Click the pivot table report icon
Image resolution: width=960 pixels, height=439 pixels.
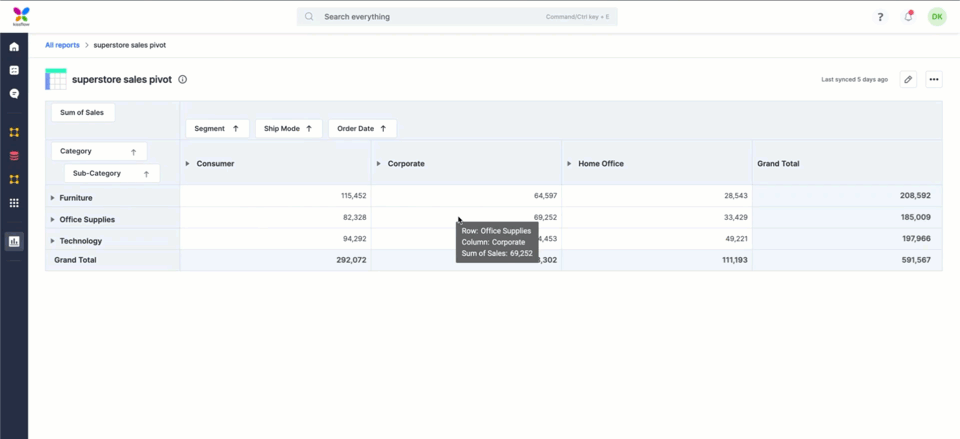(56, 79)
